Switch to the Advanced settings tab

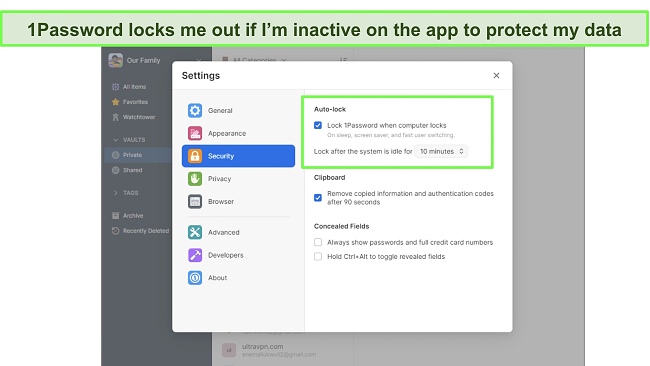[238, 232]
